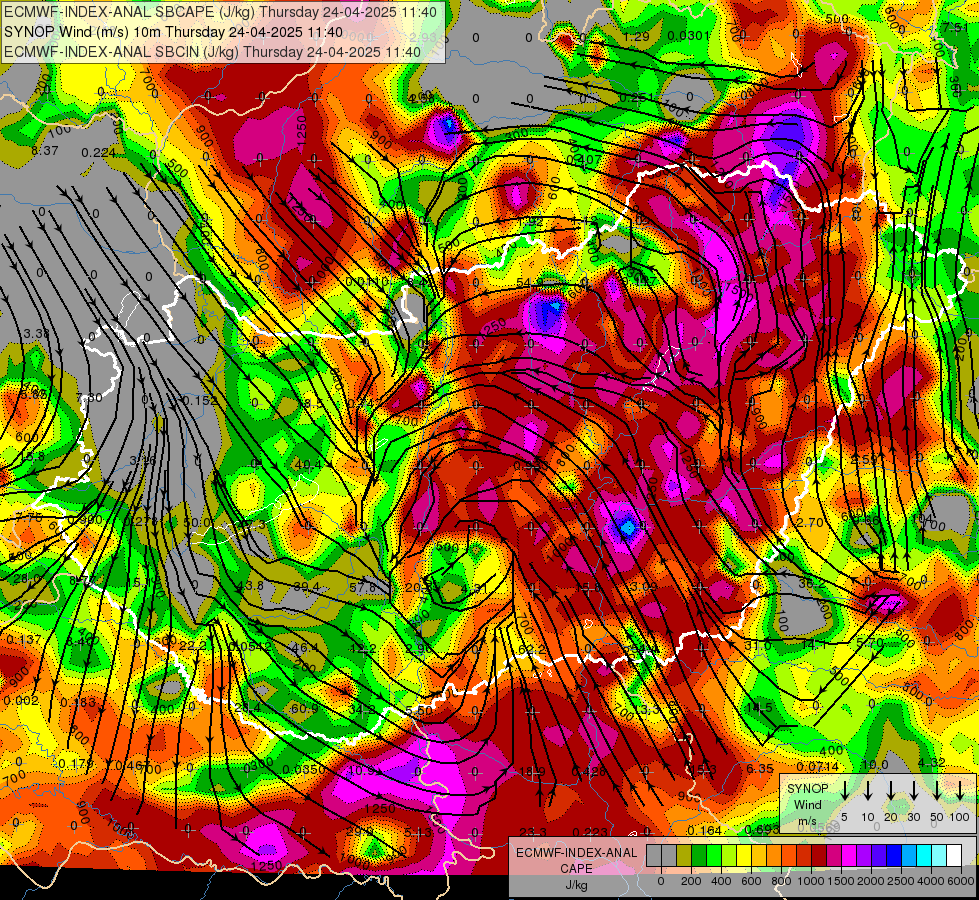Click the 39.4 station value

(x=307, y=586)
